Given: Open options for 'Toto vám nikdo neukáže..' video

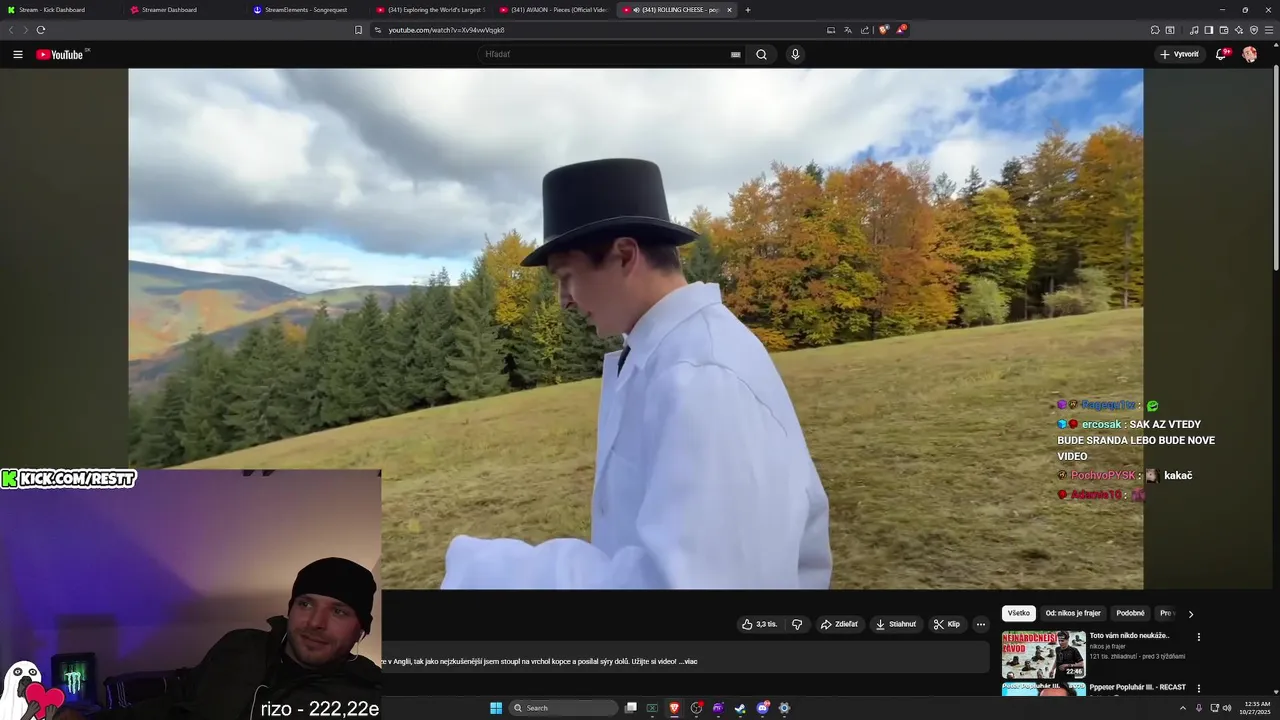Looking at the screenshot, I should tap(1198, 637).
